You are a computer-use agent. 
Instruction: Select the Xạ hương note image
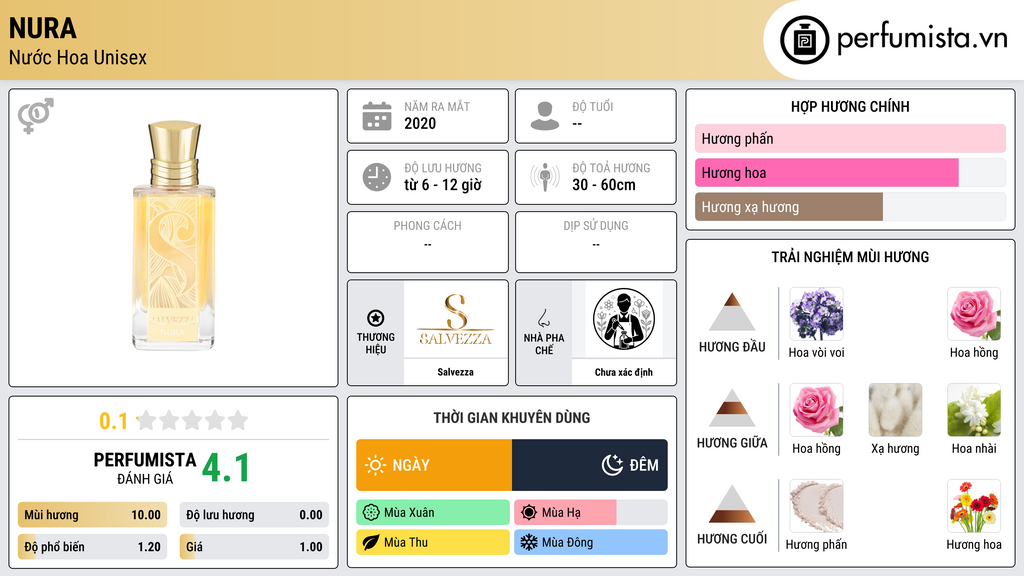(x=895, y=410)
